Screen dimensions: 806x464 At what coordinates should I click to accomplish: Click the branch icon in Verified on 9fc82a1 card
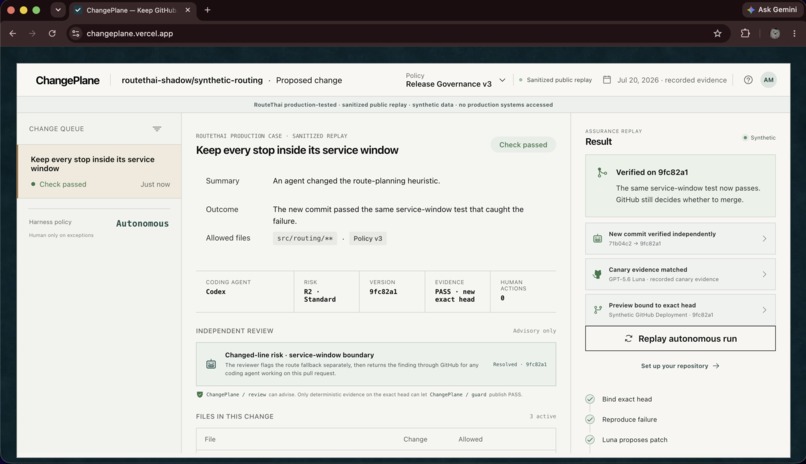pyautogui.click(x=601, y=173)
